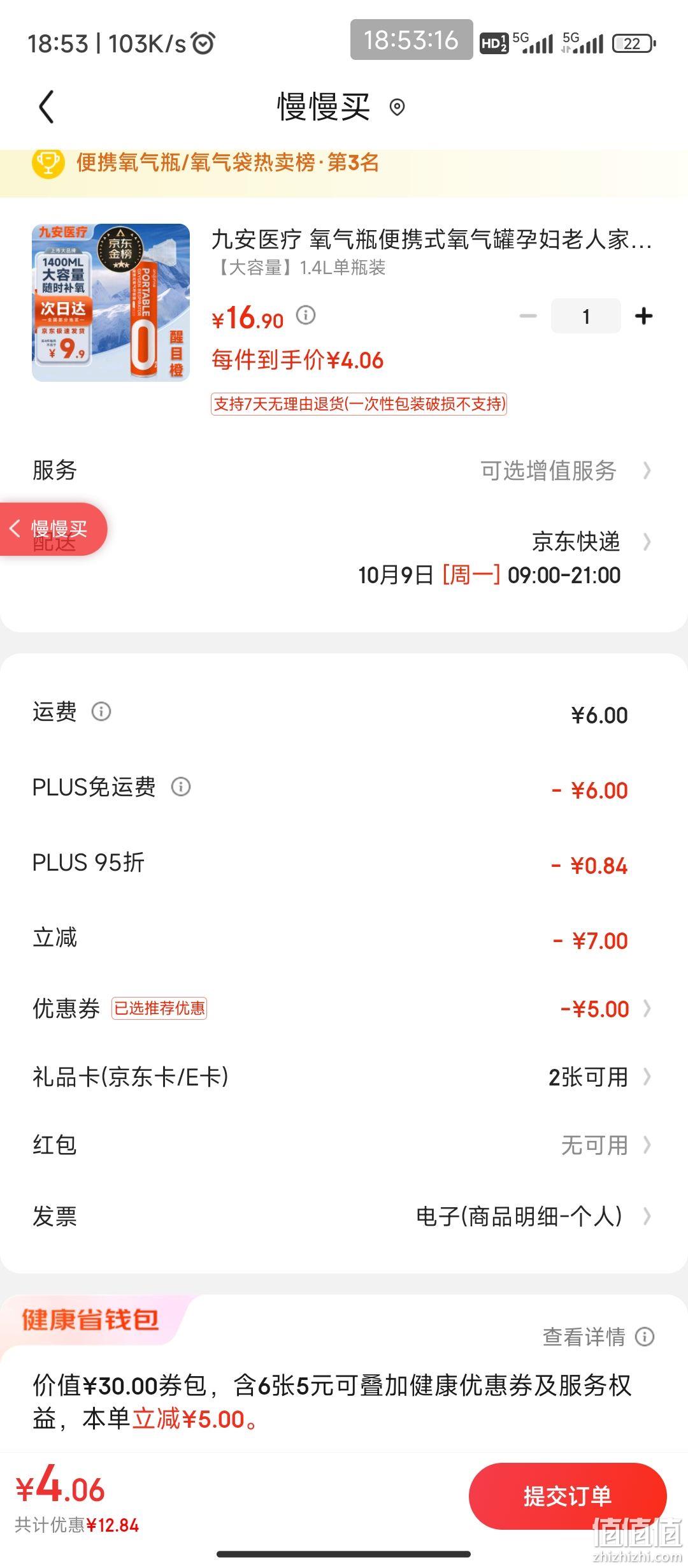Tap the back arrow at top left
Screen dimensions: 688x1568
(x=47, y=106)
